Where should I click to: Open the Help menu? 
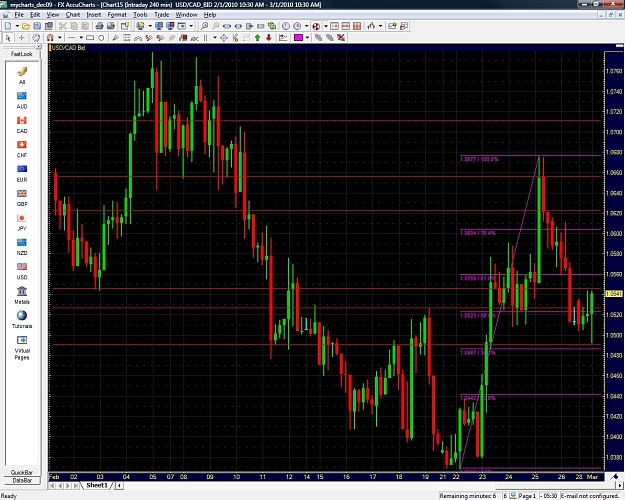point(210,15)
